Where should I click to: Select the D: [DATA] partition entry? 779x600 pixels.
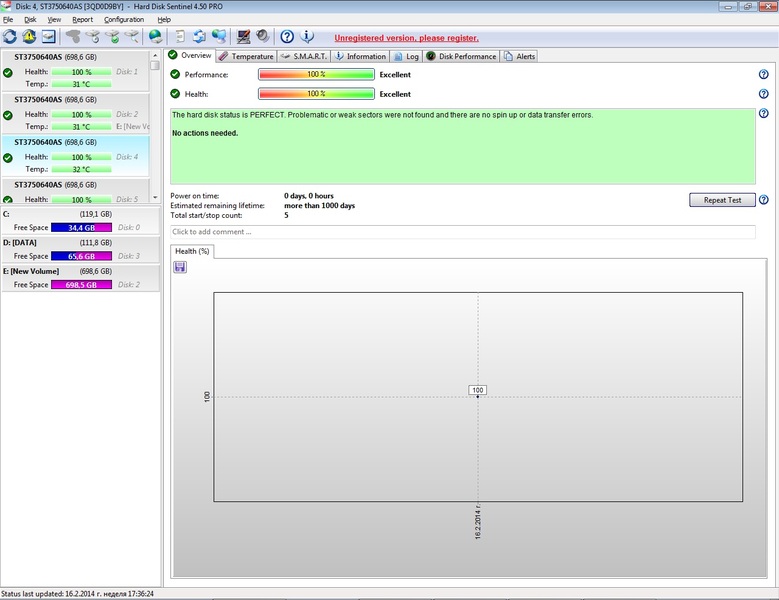pos(80,249)
